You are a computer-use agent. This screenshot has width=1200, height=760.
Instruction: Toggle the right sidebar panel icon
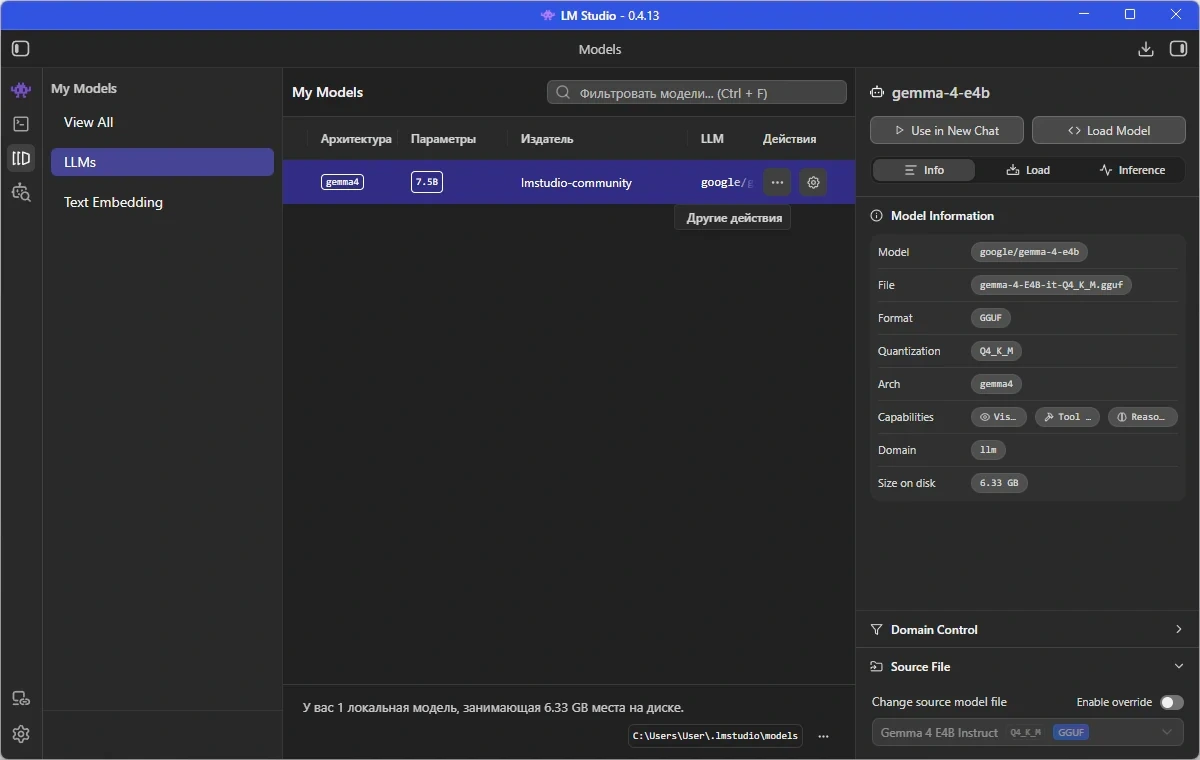[x=1178, y=49]
